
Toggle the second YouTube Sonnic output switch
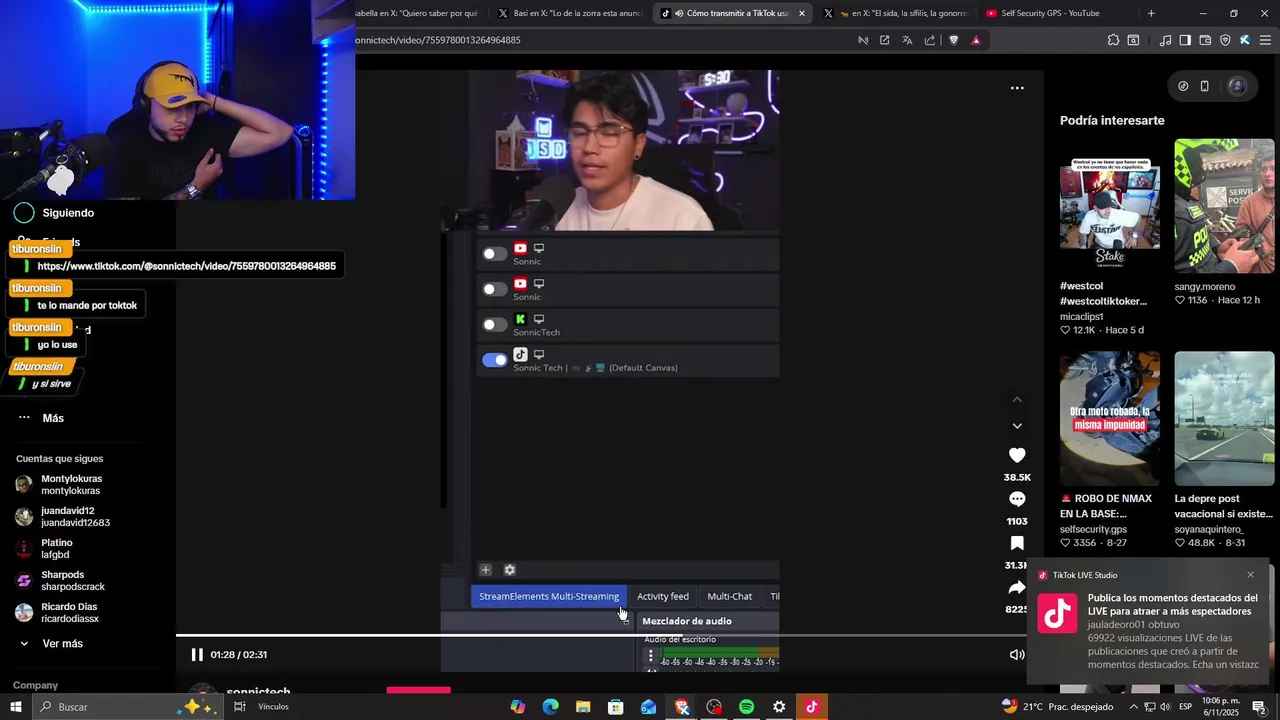coord(495,289)
